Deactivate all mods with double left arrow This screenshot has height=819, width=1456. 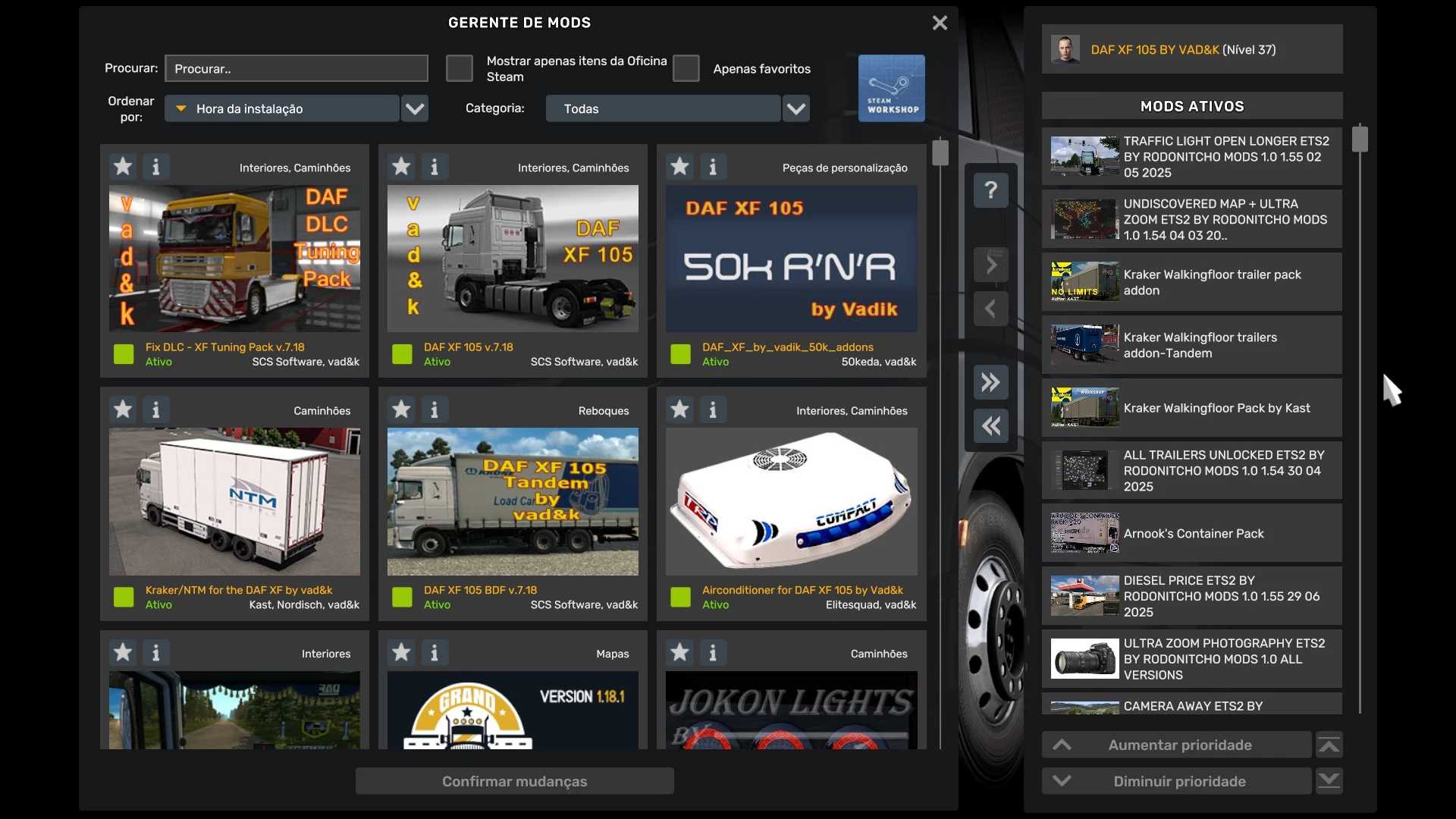click(990, 426)
